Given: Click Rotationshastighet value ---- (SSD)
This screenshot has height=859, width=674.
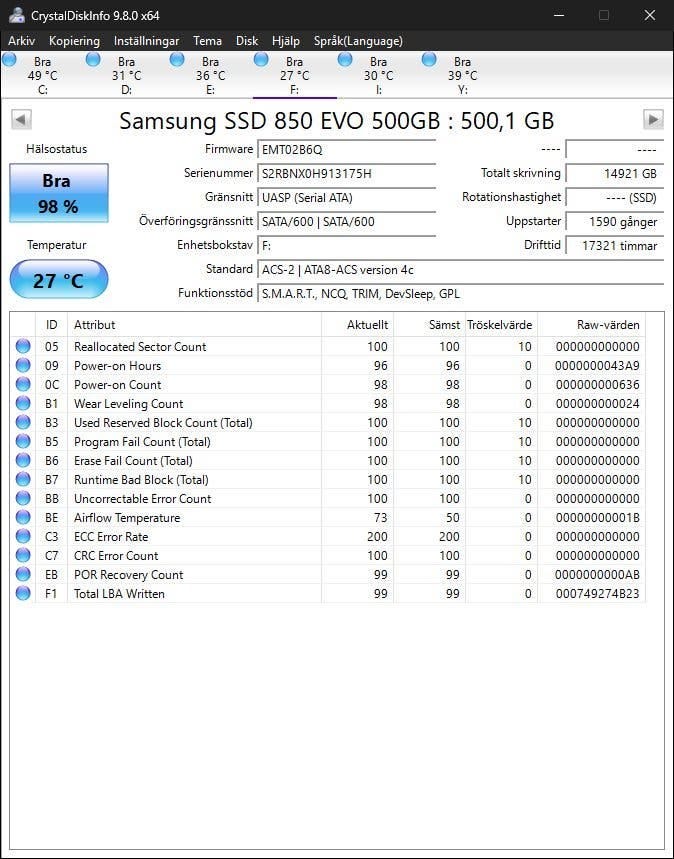Looking at the screenshot, I should tap(614, 198).
